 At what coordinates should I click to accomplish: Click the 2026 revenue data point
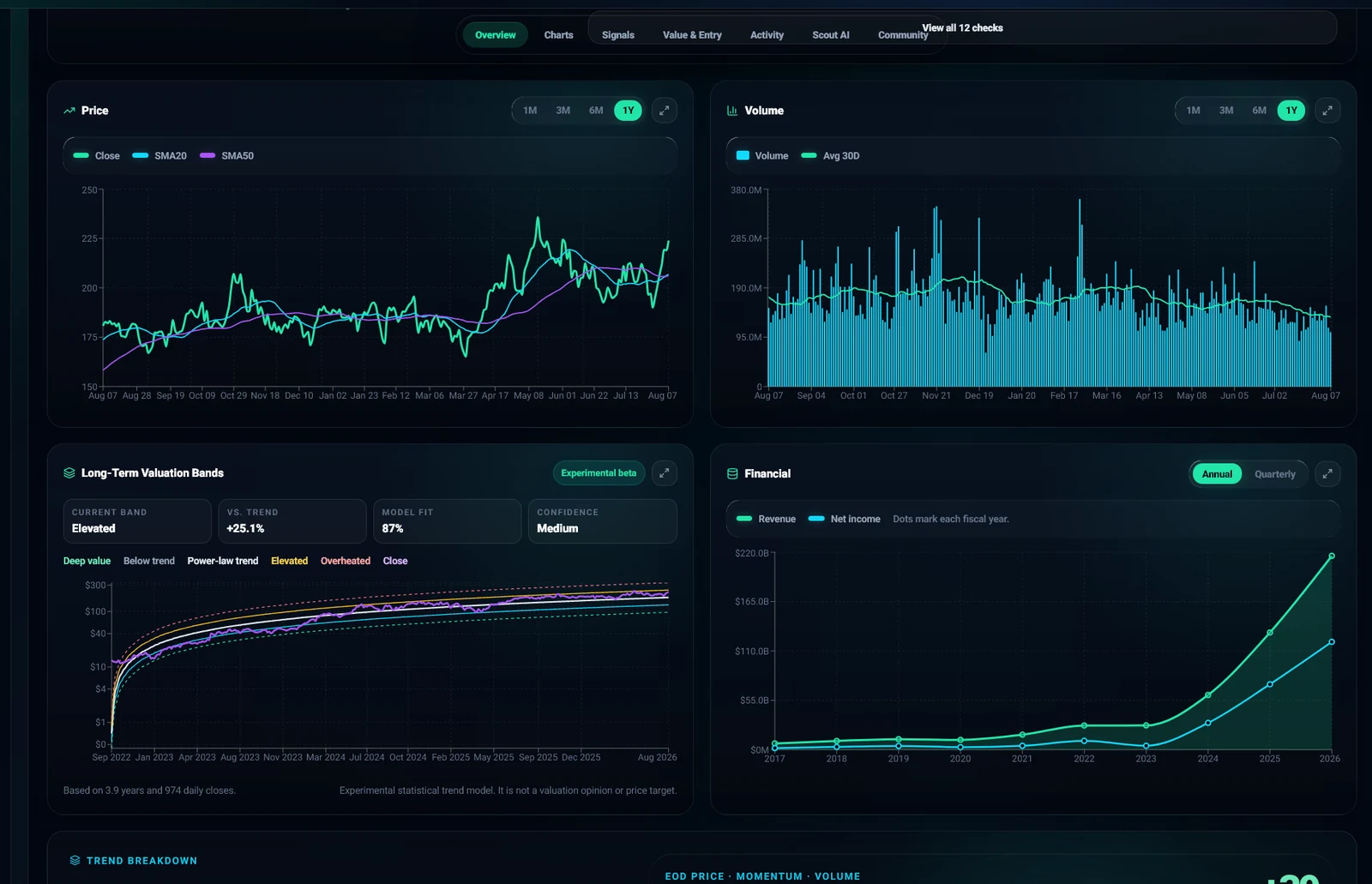pos(1332,556)
